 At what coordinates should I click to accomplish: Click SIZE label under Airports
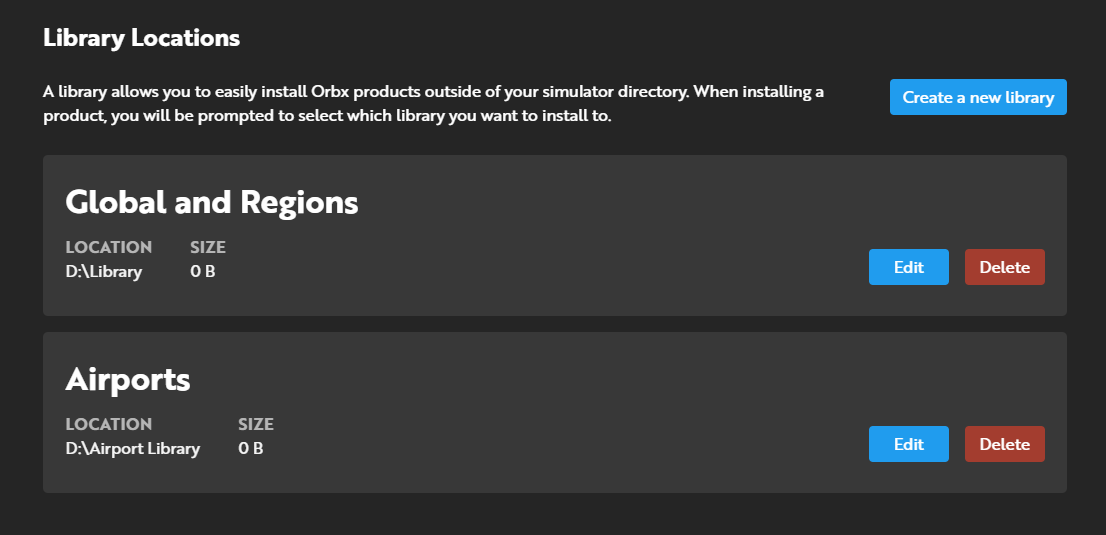[x=256, y=424]
